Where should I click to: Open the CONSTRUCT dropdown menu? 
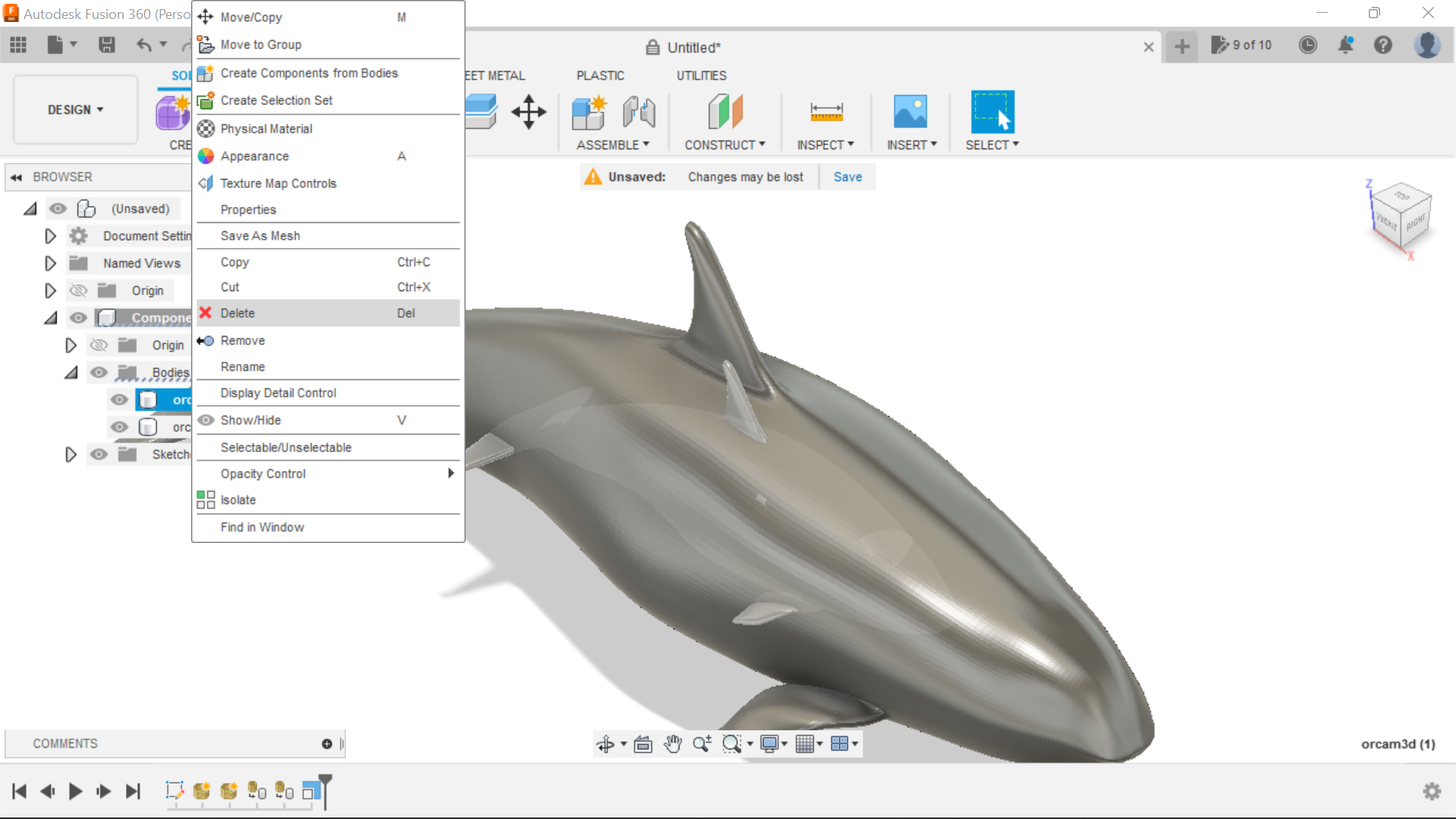pyautogui.click(x=724, y=144)
